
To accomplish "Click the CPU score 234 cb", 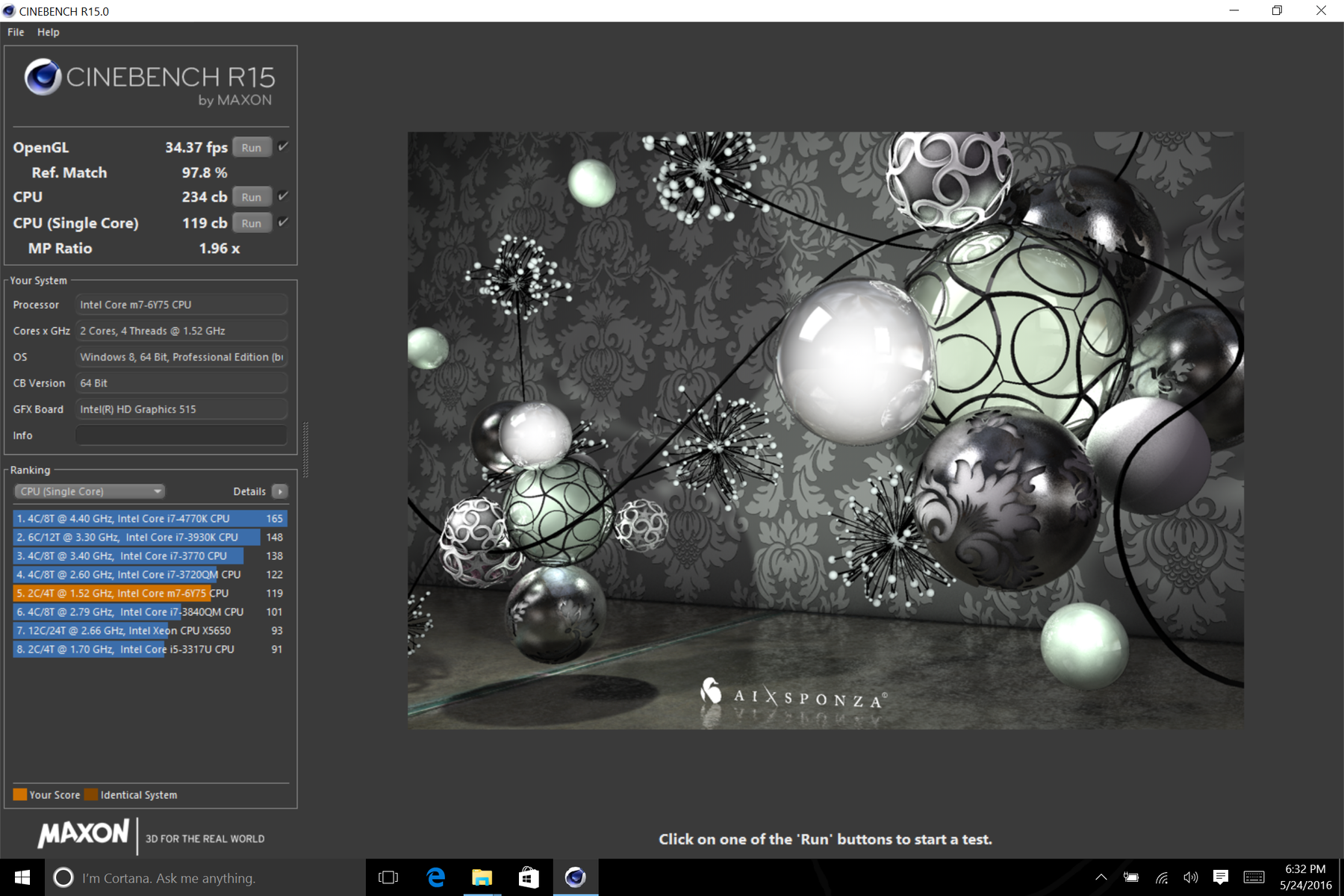I will point(205,196).
